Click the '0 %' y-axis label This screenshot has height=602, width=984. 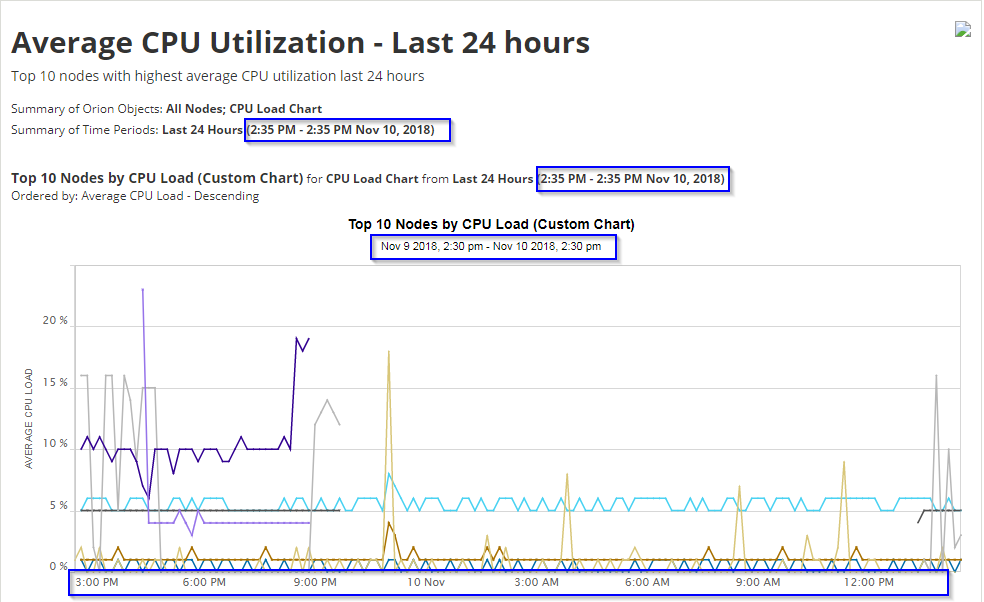[58, 566]
